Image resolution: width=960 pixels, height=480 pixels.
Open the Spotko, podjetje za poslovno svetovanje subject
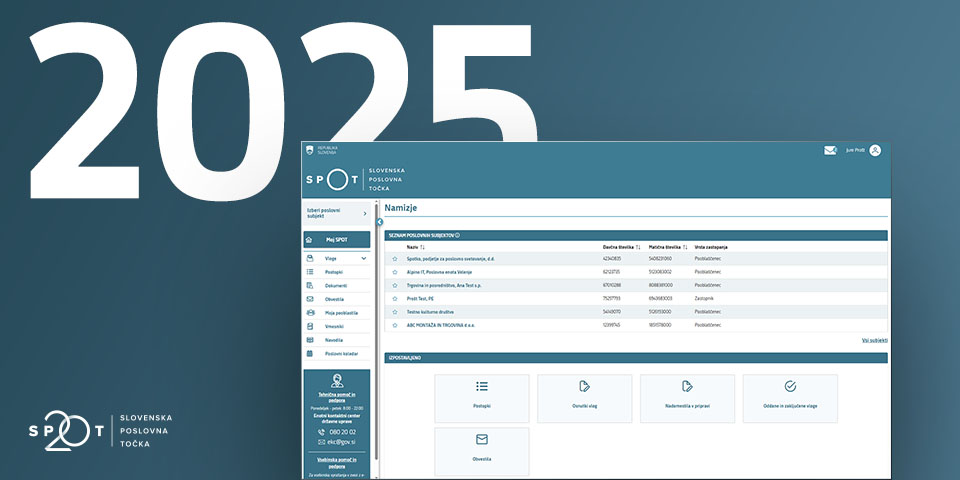coord(451,259)
